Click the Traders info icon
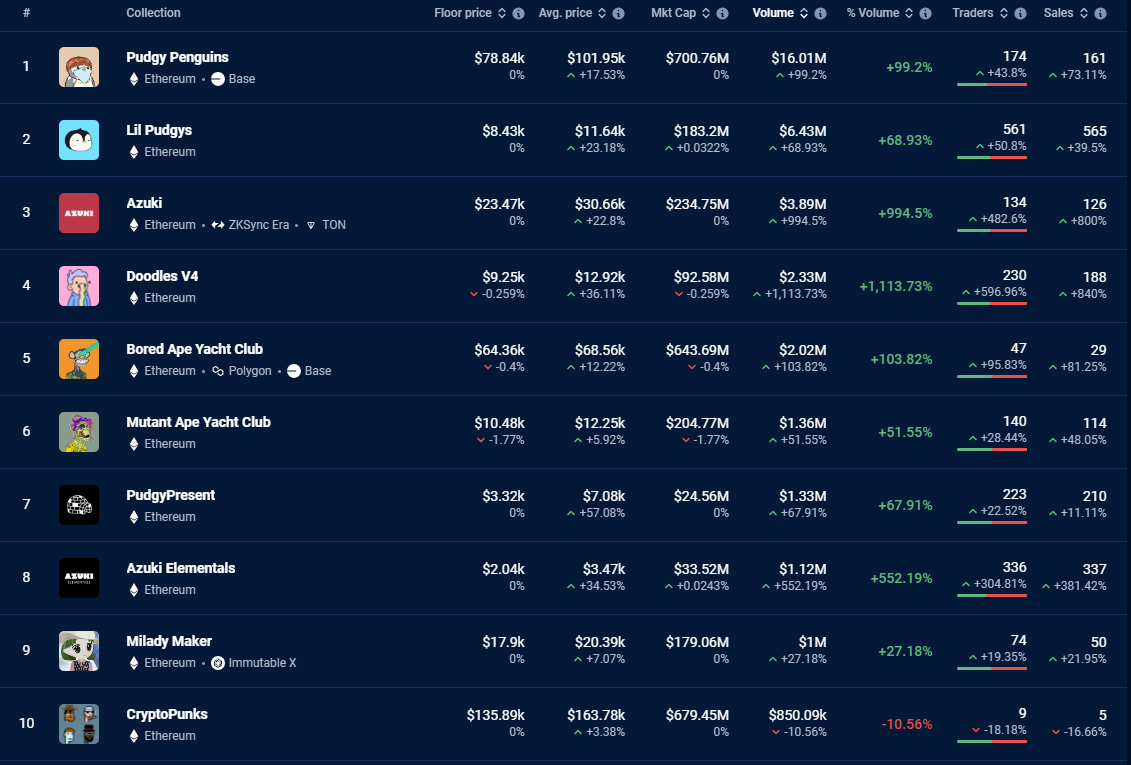 (x=1020, y=13)
